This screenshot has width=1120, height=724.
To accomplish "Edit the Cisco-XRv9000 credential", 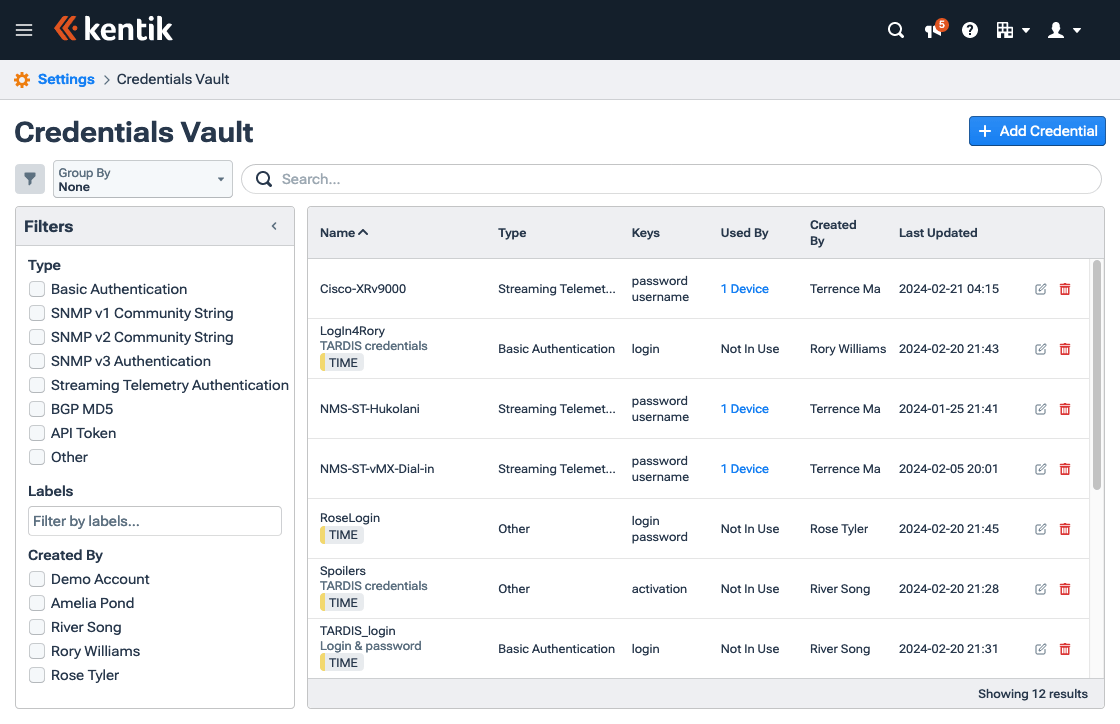I will [1040, 288].
